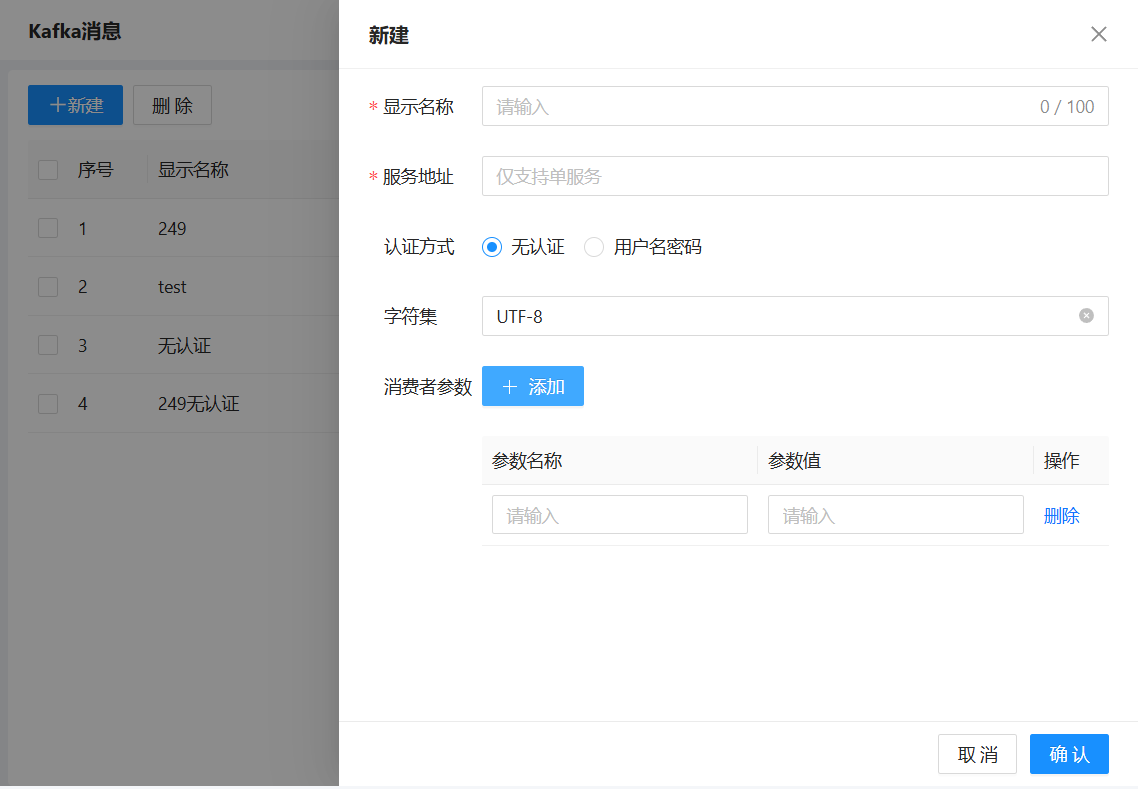Click the 参数名称 input box
The height and width of the screenshot is (789, 1138).
[x=619, y=515]
